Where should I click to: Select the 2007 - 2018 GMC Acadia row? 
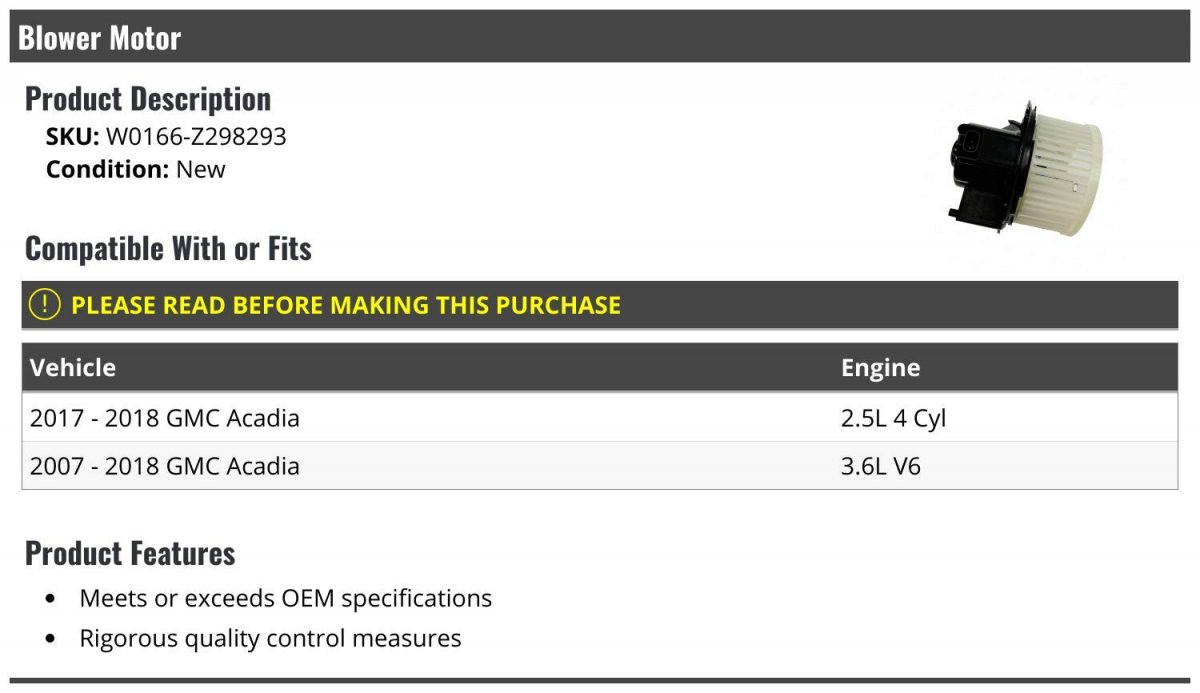point(600,465)
